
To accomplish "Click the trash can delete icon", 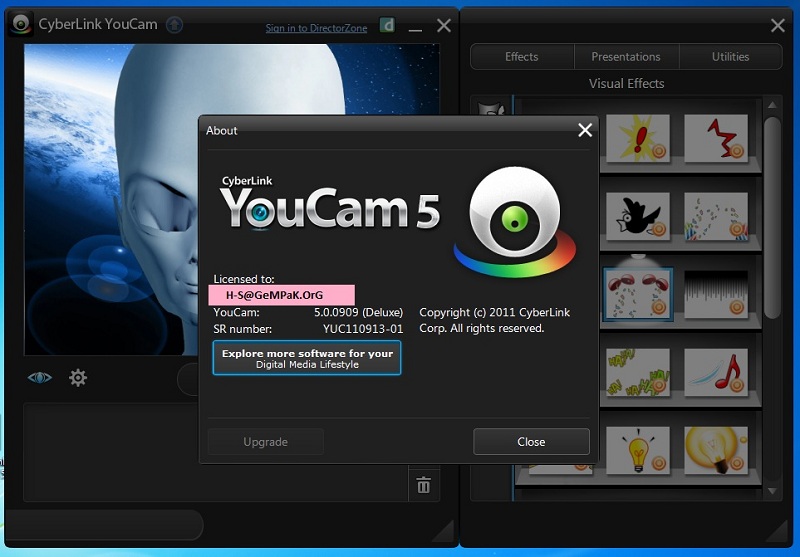I will pos(423,485).
